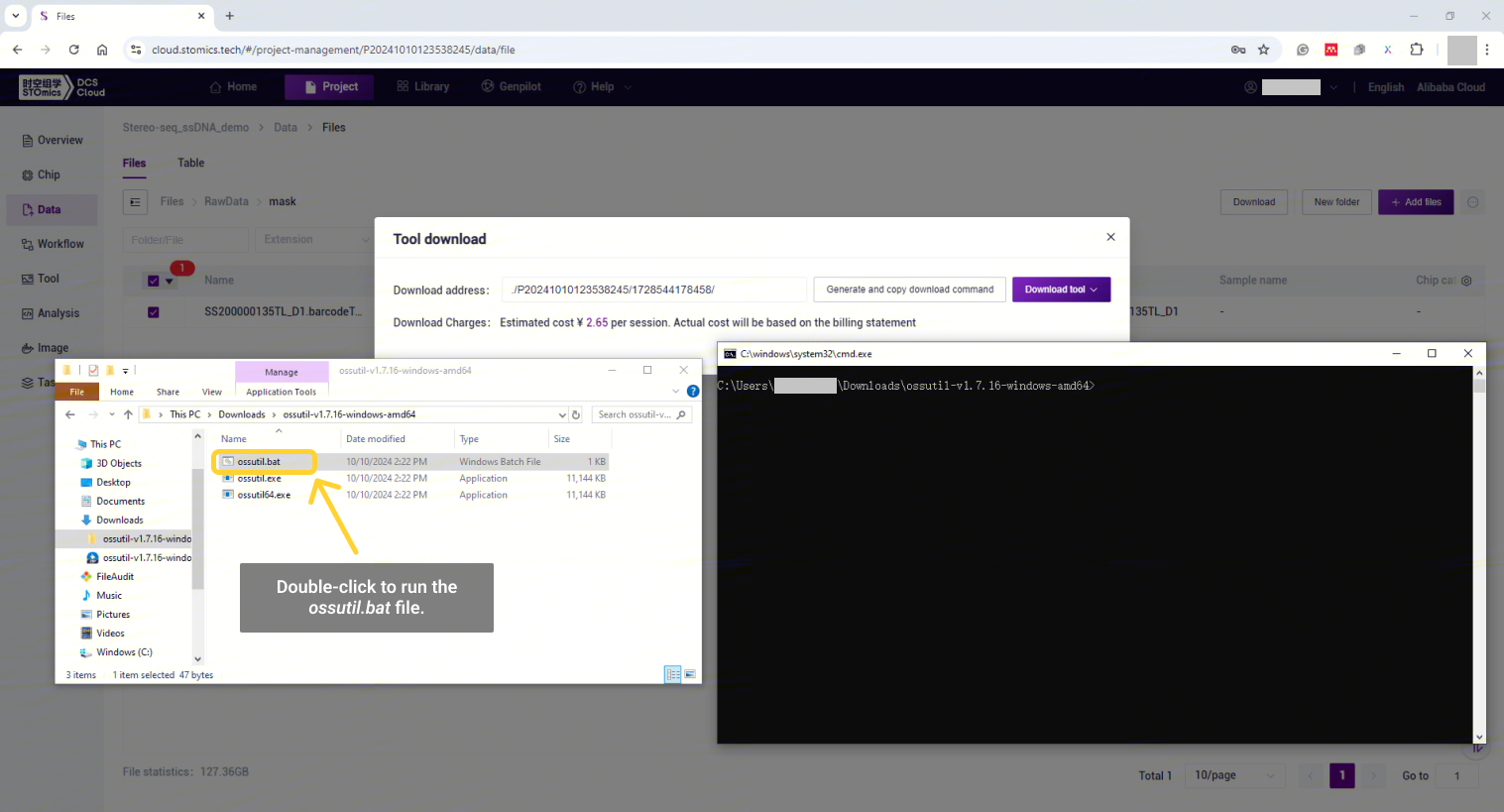Open the Chip section in sidebar
Viewport: 1504px width, 812px height.
[x=49, y=174]
